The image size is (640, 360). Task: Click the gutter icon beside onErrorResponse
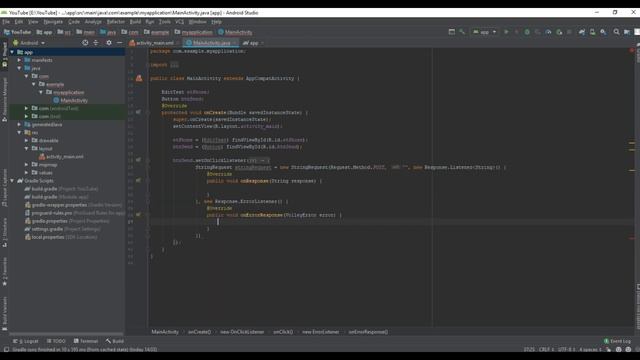click(x=139, y=214)
